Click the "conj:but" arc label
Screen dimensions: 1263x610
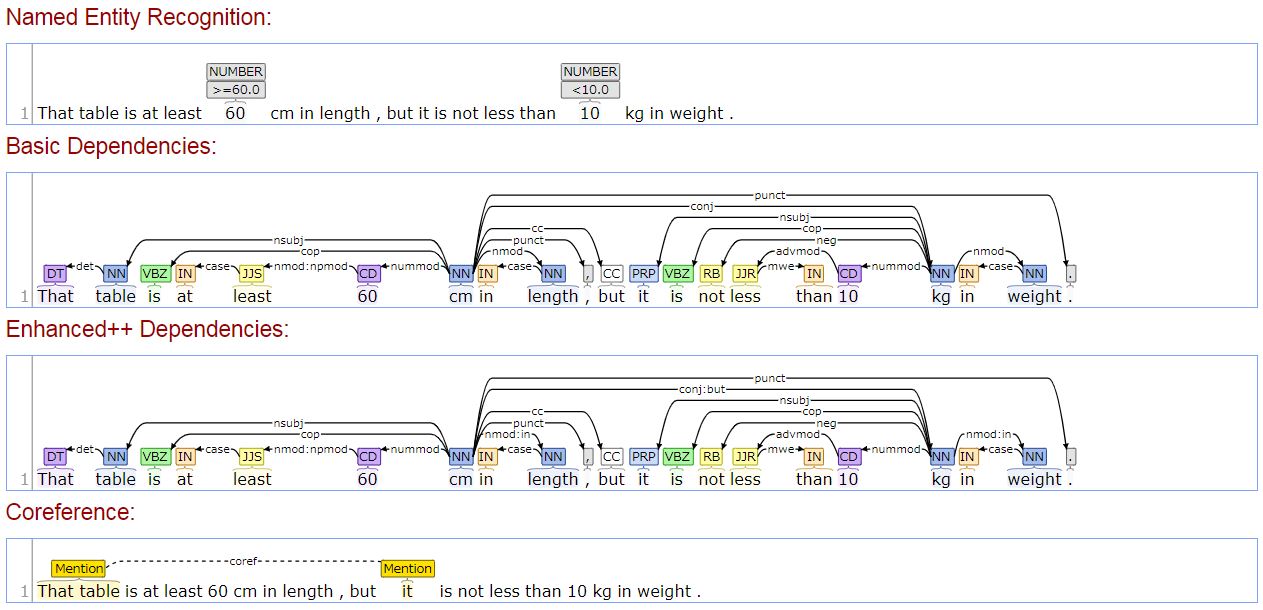point(702,389)
